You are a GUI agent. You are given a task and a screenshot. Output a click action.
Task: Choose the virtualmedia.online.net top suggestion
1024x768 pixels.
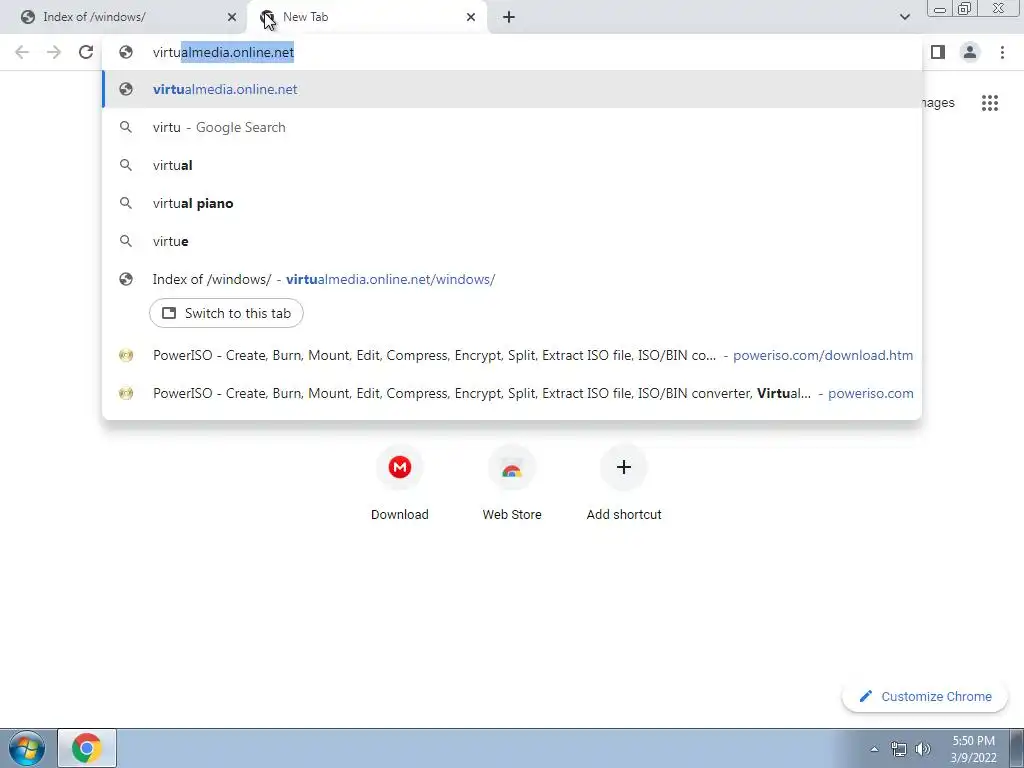click(512, 89)
